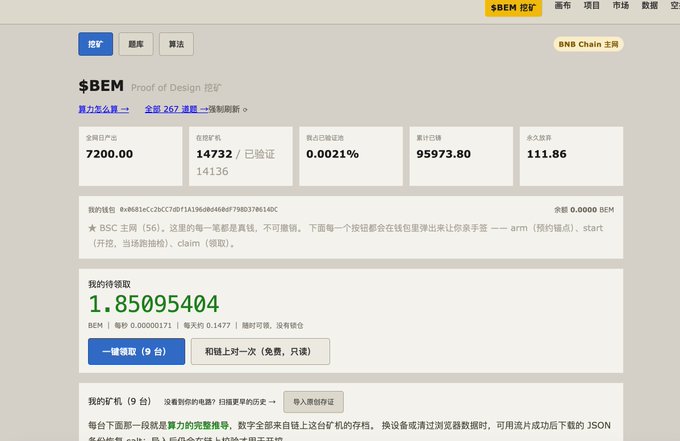This screenshot has height=441, width=680.
Task: Open the 全部 267 道题 link
Action: click(177, 109)
